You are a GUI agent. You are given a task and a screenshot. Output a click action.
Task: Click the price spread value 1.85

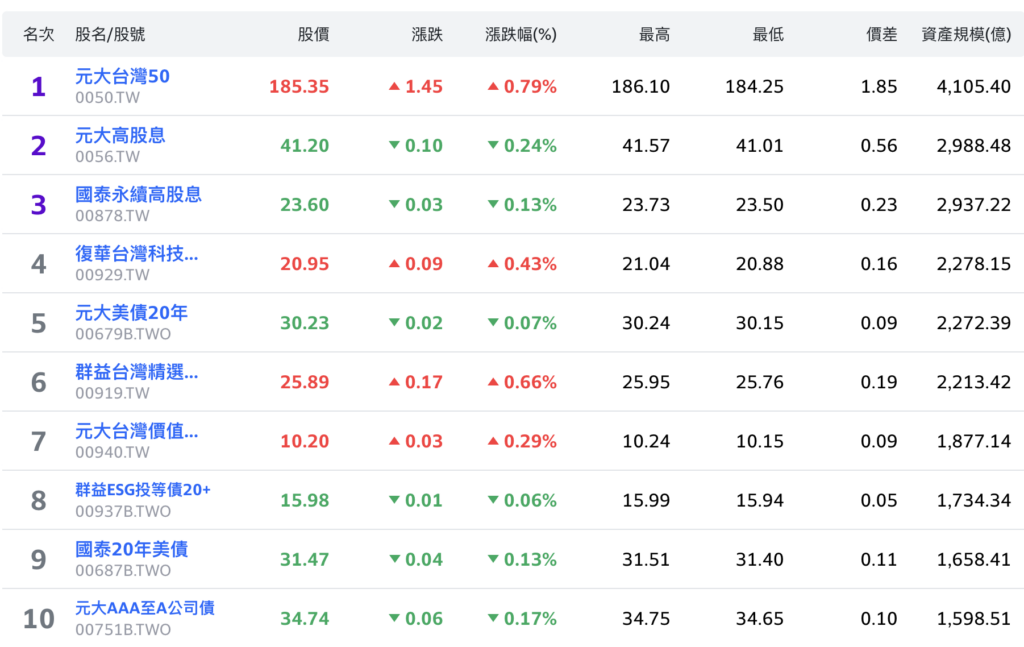tap(879, 86)
